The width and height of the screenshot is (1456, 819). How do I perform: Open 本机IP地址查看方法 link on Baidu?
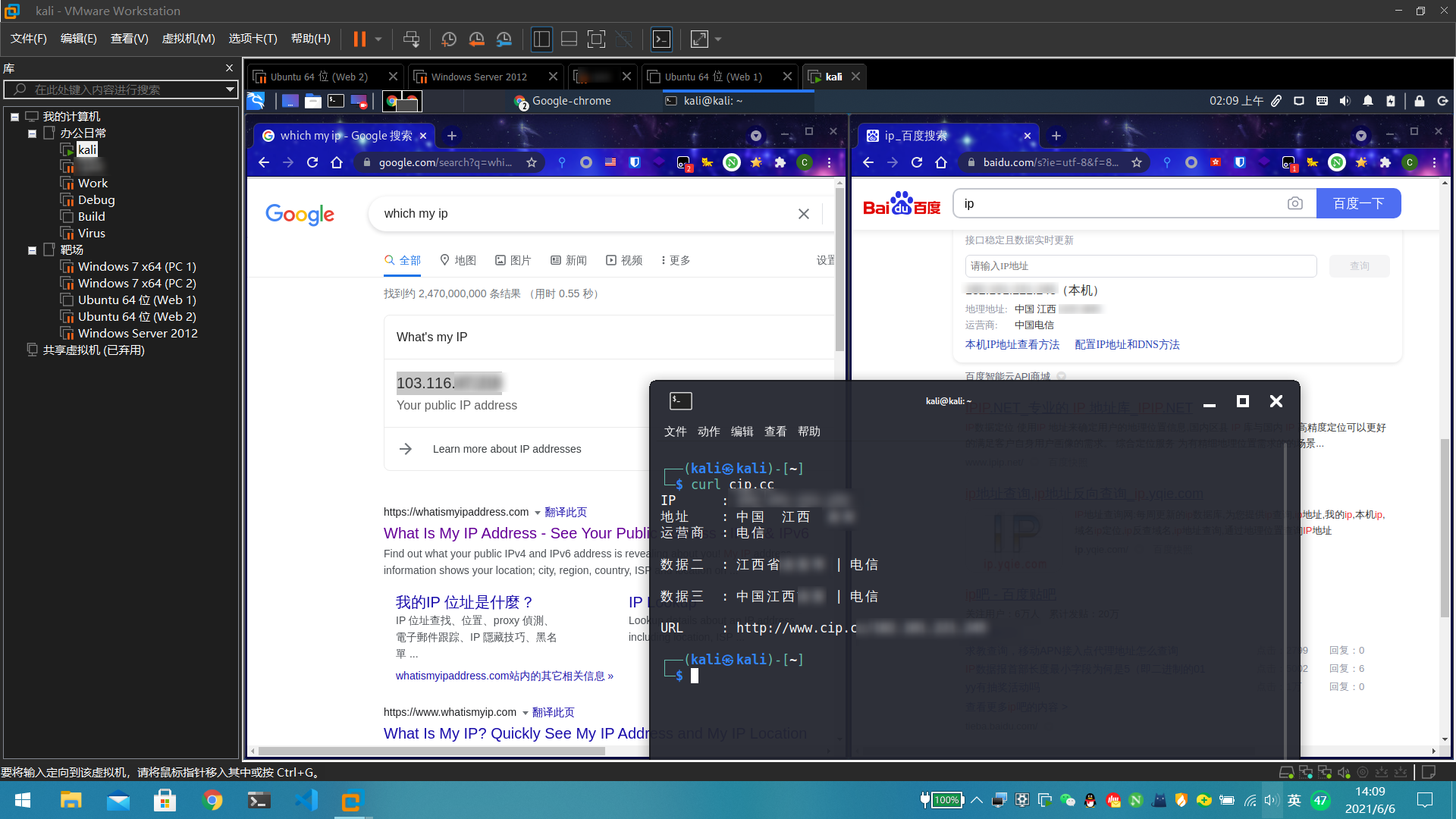coord(1012,344)
